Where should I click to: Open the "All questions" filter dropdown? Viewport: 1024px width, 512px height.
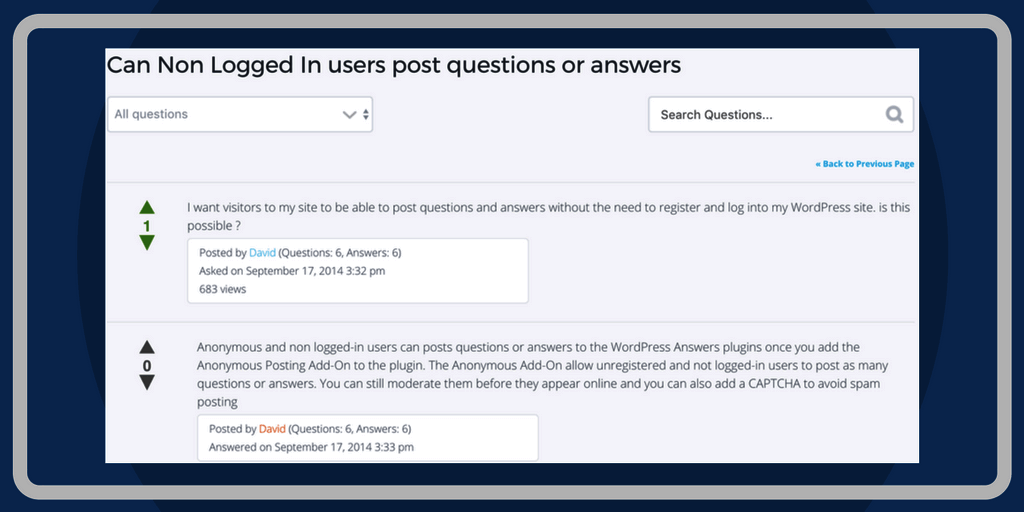click(230, 115)
